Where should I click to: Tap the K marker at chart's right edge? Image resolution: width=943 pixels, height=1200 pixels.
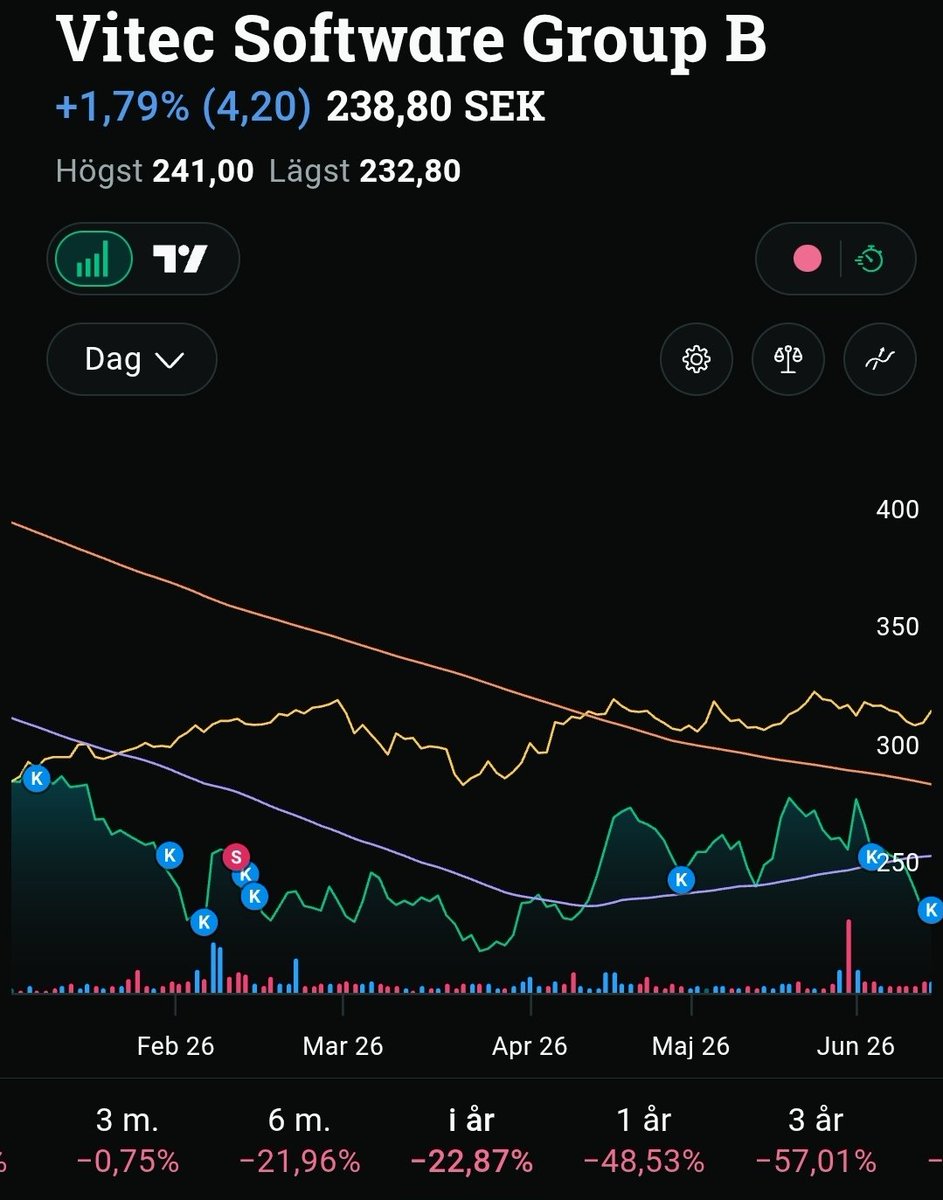[930, 909]
